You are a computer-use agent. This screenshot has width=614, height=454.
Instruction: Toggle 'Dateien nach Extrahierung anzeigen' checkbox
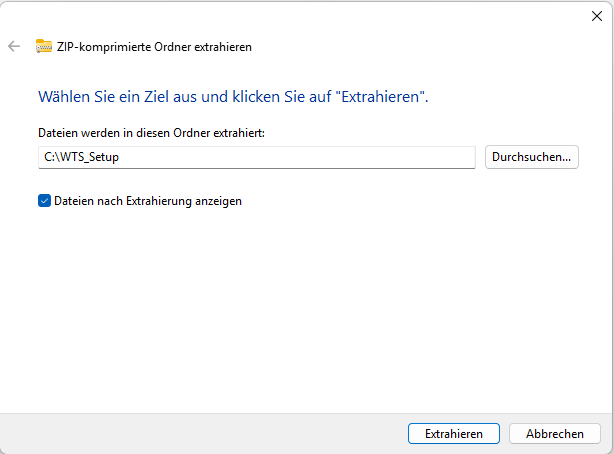44,200
